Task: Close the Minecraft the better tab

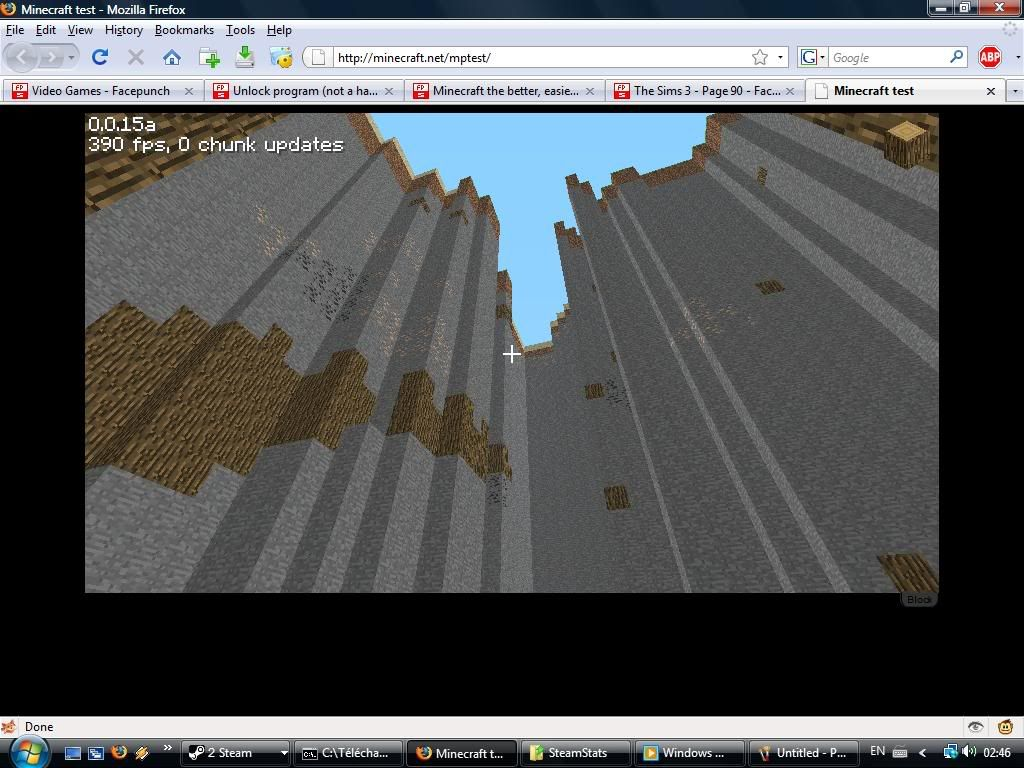Action: pos(590,91)
